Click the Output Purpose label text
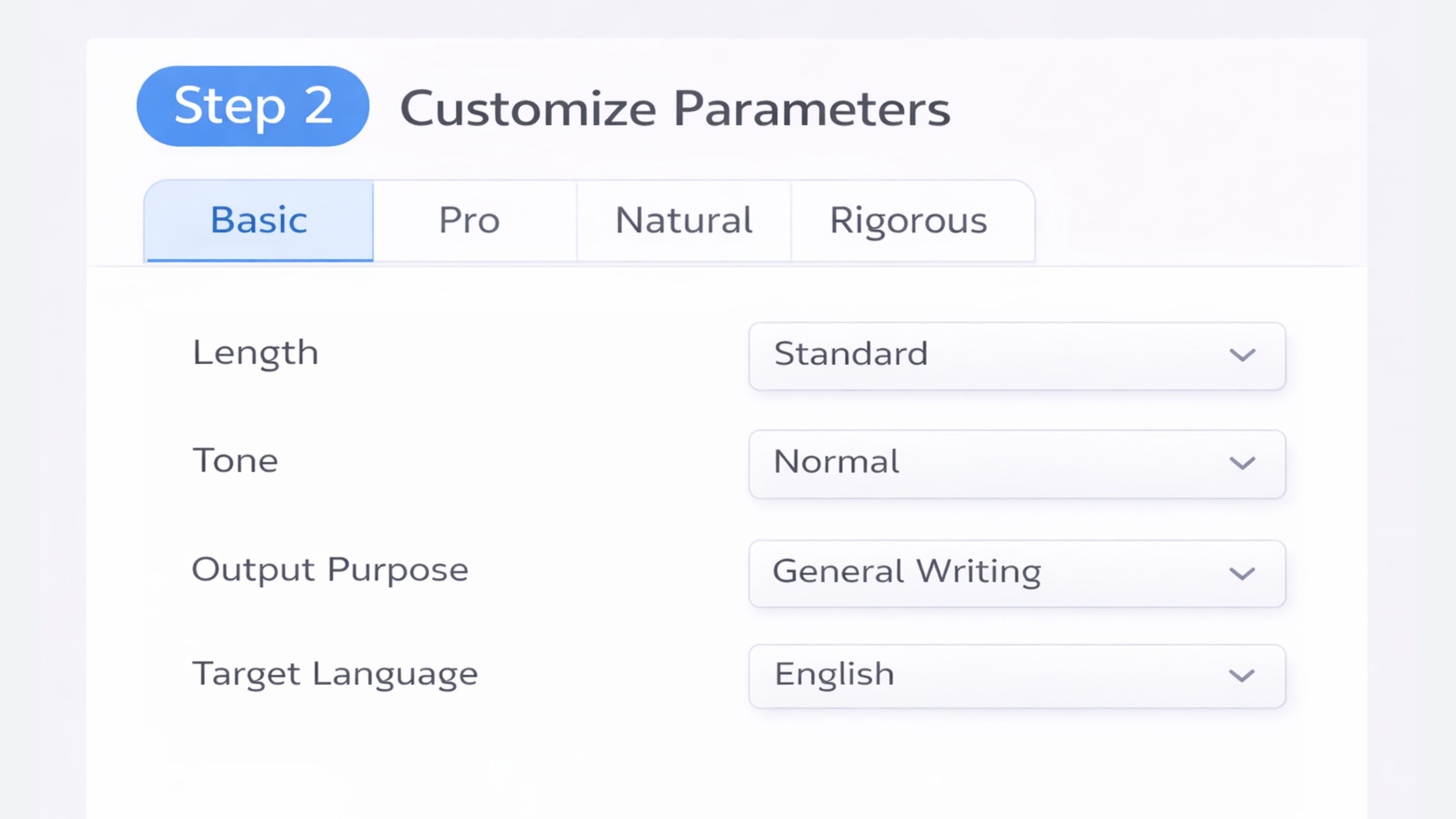This screenshot has width=1456, height=819. coord(330,570)
